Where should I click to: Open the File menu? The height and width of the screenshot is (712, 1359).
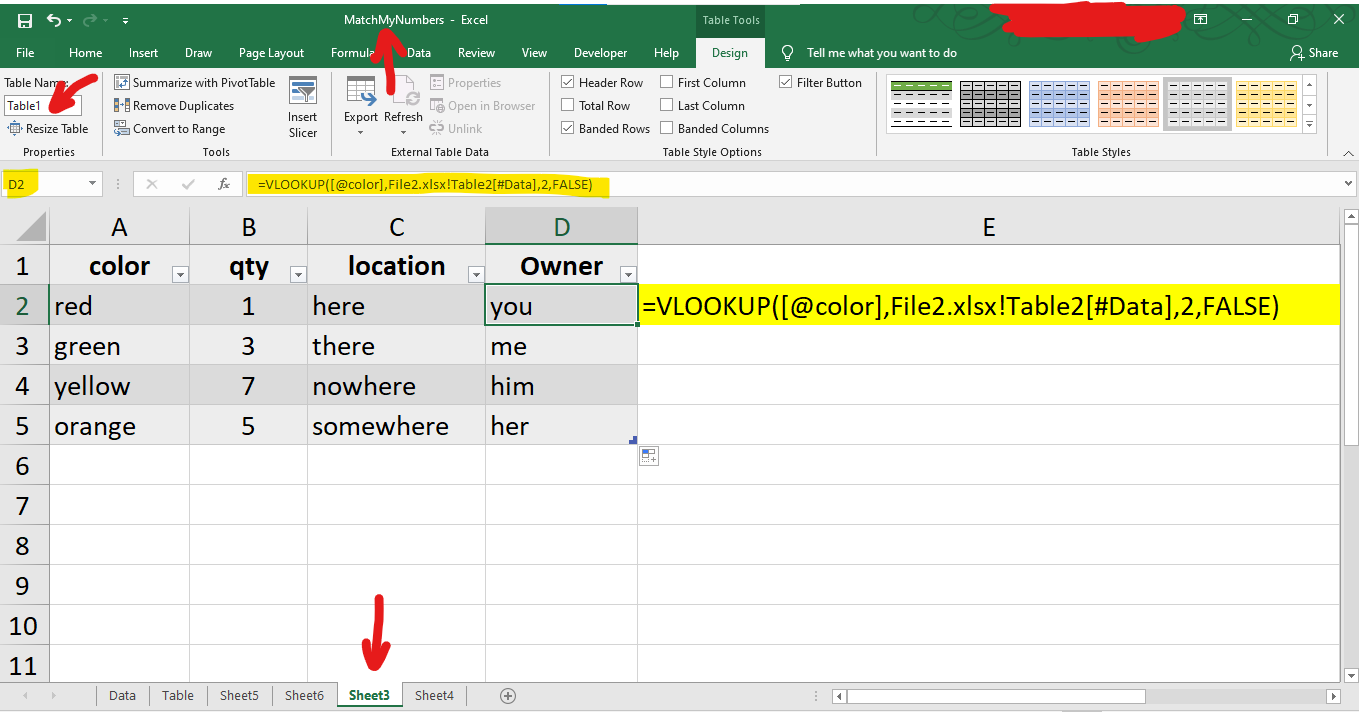pyautogui.click(x=25, y=53)
